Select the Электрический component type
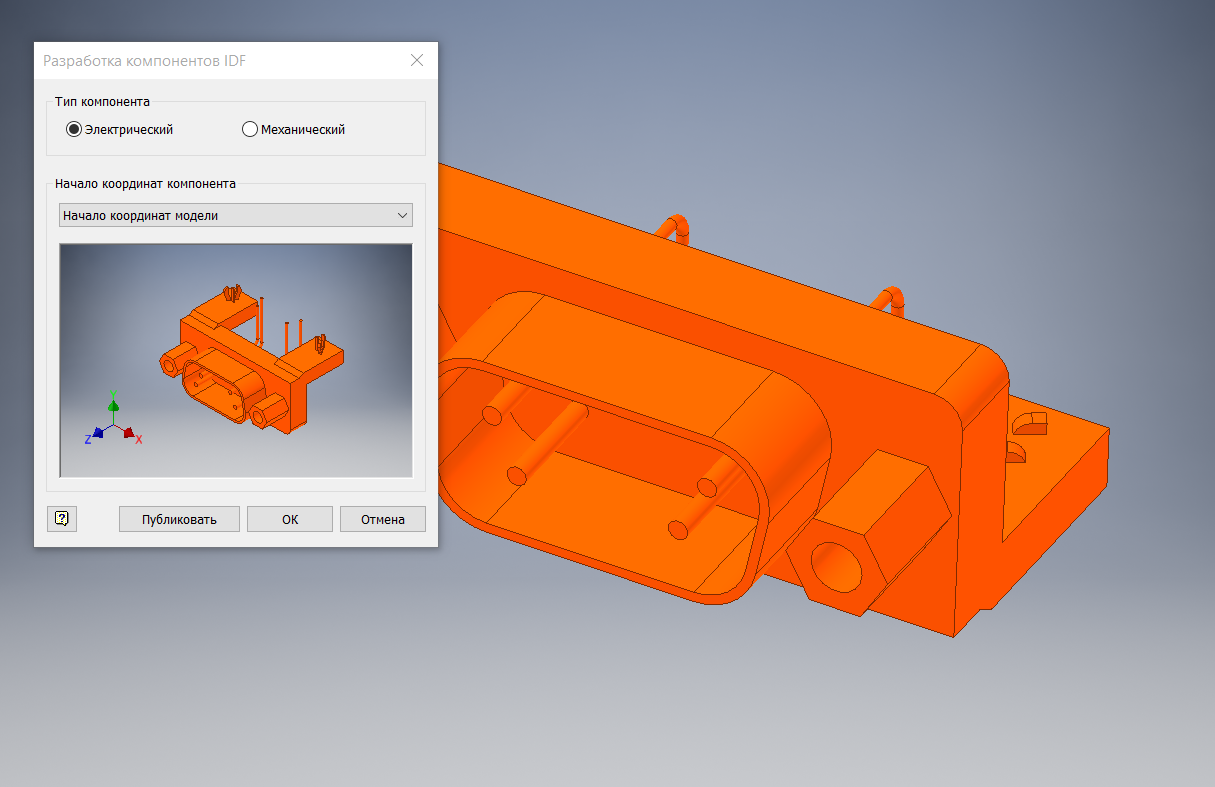The width and height of the screenshot is (1215, 787). tap(73, 128)
